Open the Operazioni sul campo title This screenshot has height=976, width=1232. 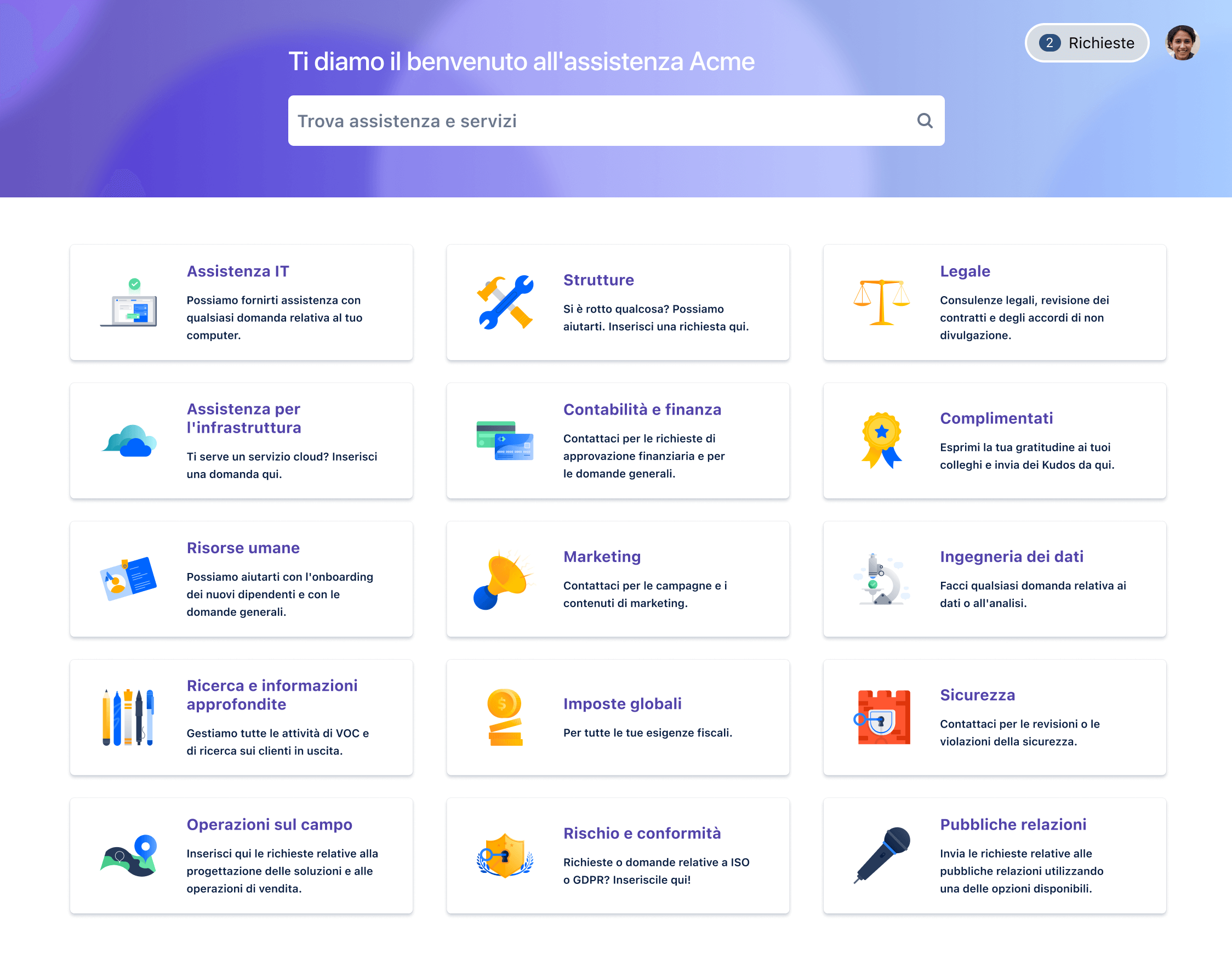[x=269, y=824]
